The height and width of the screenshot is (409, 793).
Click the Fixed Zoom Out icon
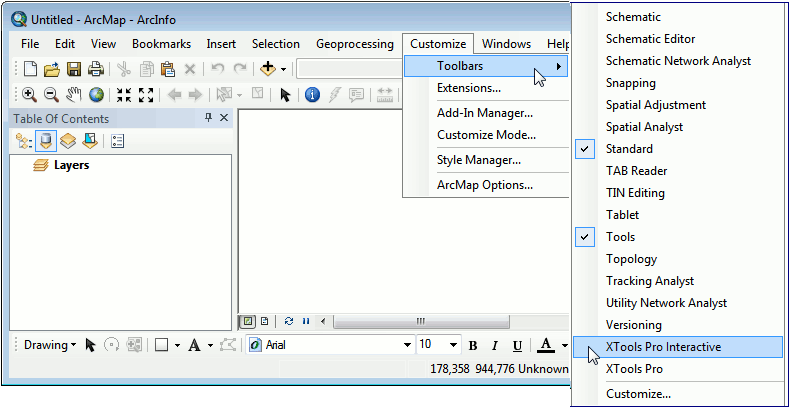(146, 95)
